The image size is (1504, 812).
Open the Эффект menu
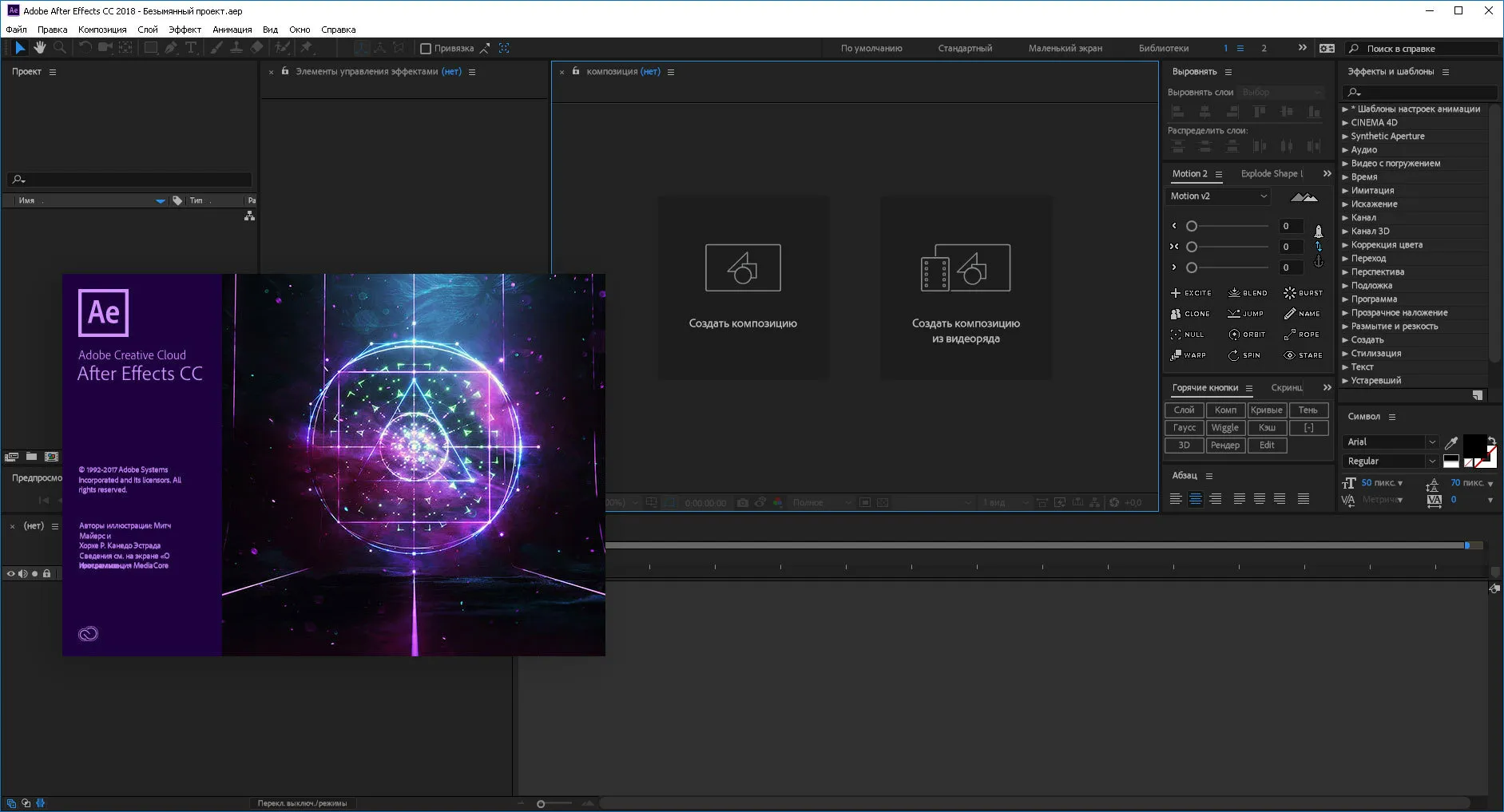tap(185, 30)
